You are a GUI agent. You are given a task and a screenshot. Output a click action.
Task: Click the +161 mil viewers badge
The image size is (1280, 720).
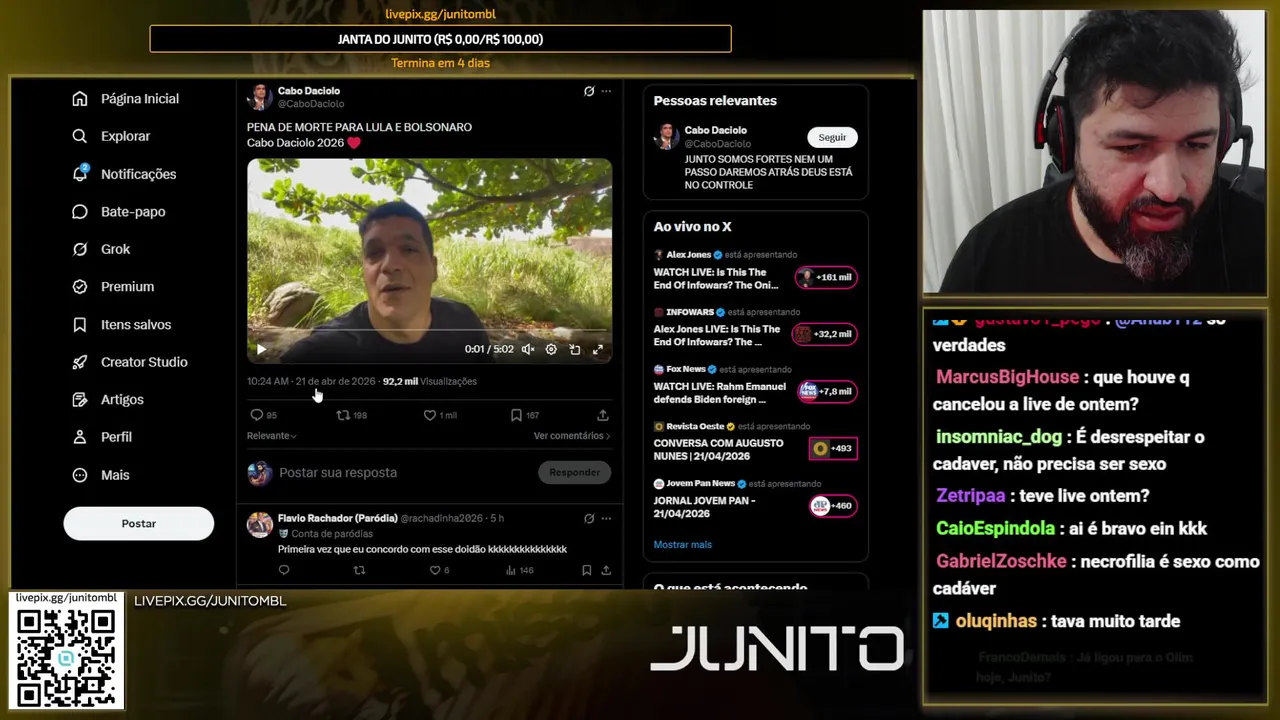[826, 278]
